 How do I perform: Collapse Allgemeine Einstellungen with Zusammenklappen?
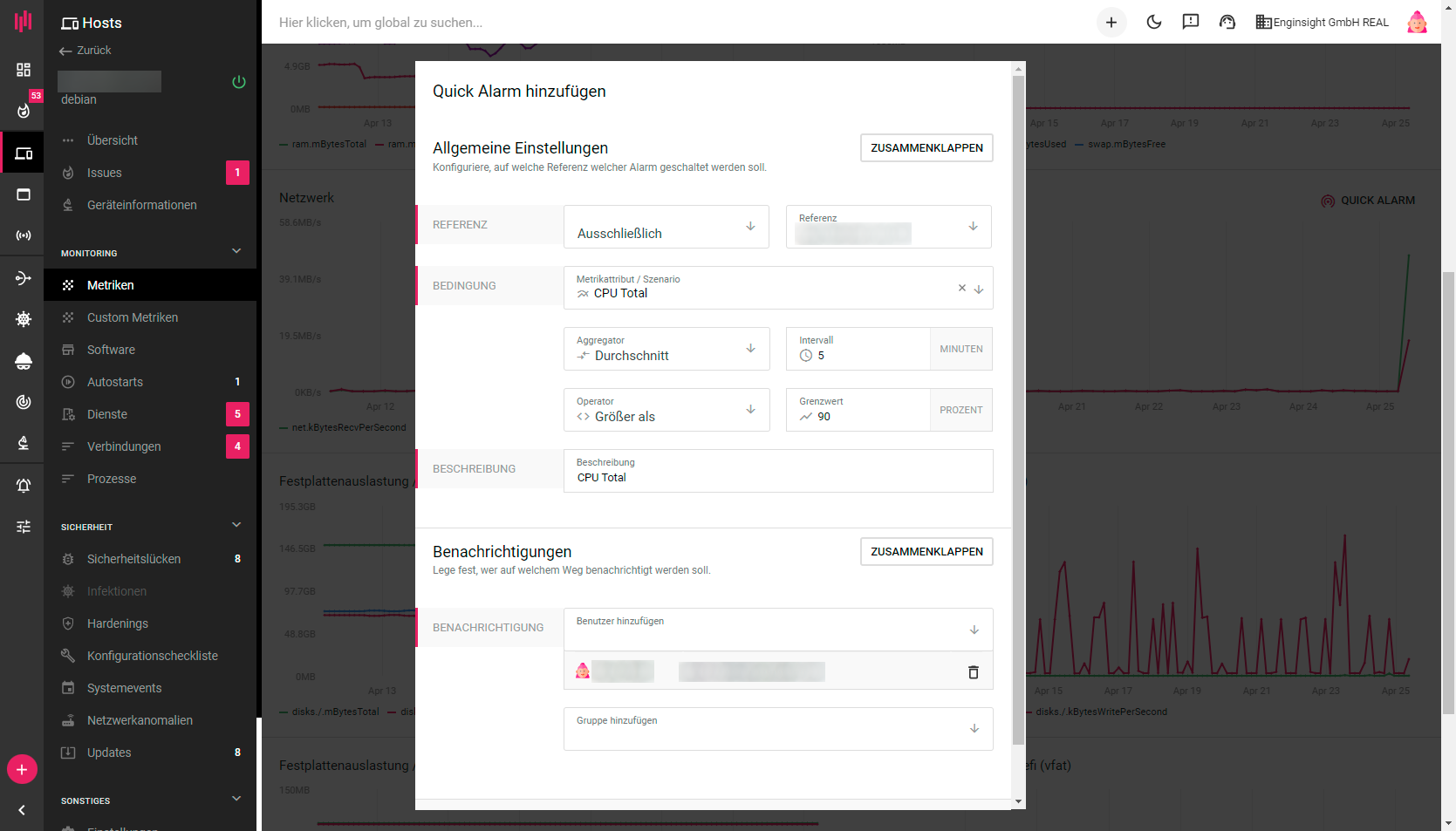(x=926, y=148)
